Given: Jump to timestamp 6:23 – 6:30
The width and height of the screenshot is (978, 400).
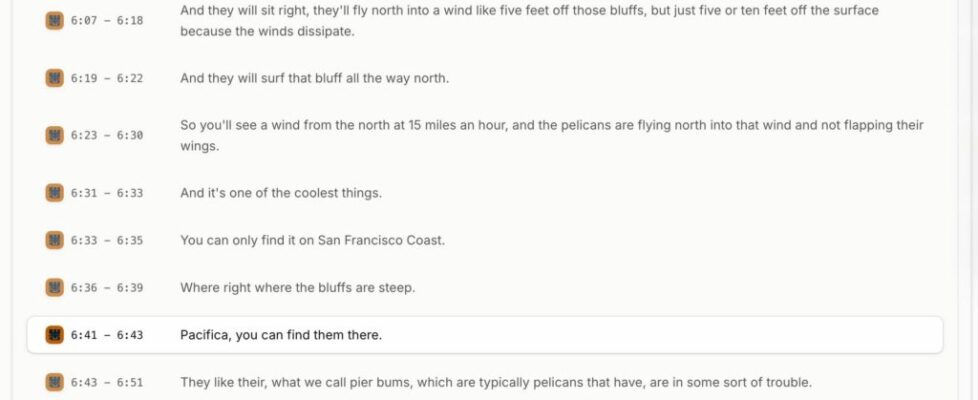Looking at the screenshot, I should pos(106,135).
